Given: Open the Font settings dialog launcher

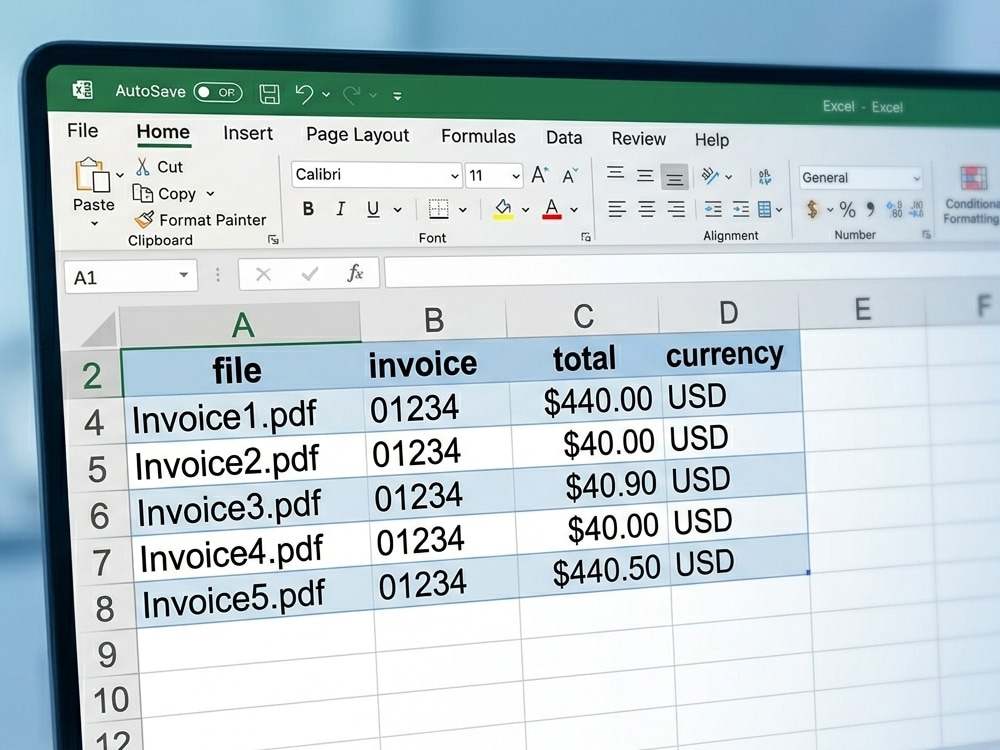Looking at the screenshot, I should coord(586,237).
